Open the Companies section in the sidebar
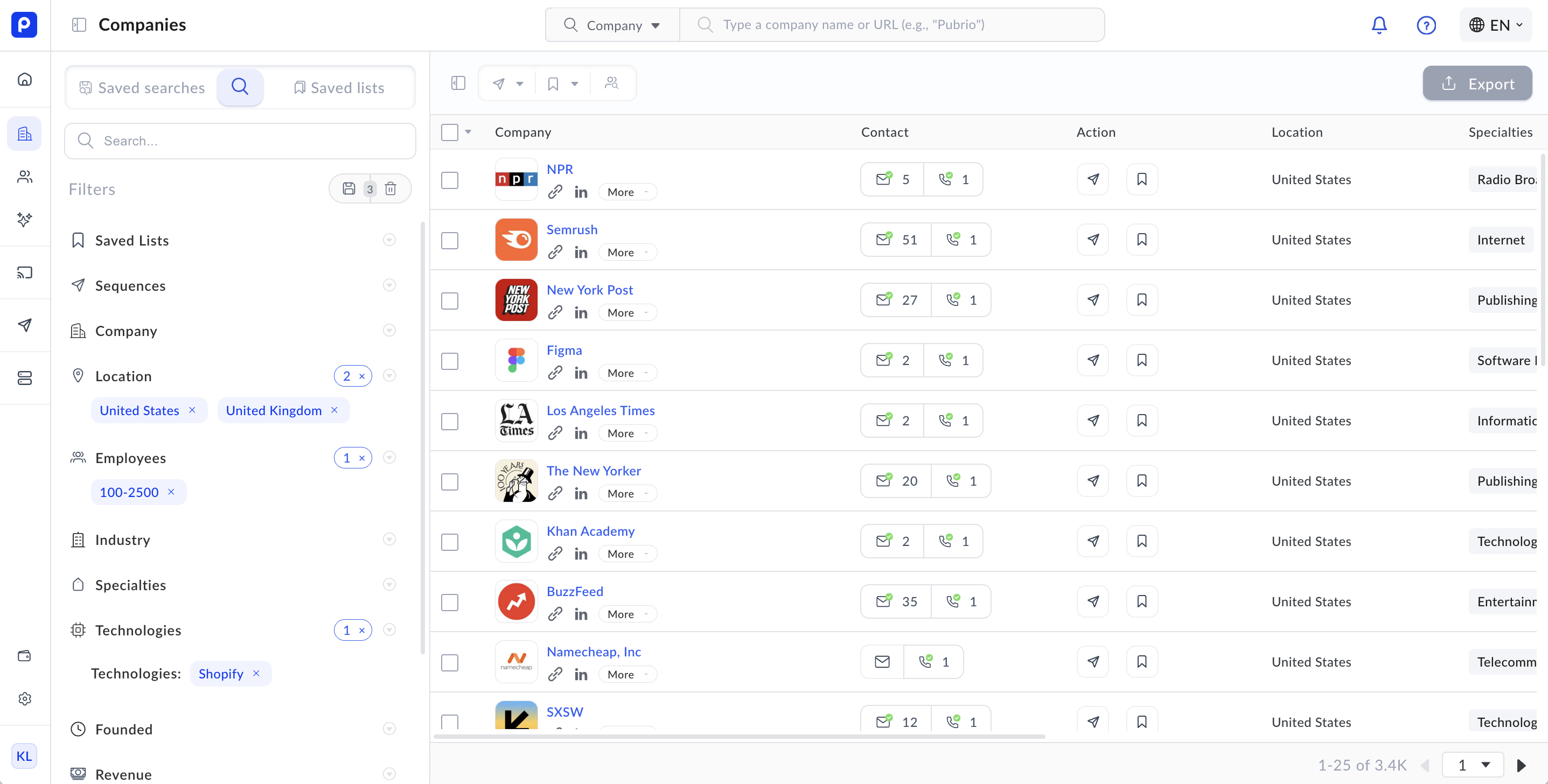Image resolution: width=1548 pixels, height=784 pixels. click(x=25, y=134)
